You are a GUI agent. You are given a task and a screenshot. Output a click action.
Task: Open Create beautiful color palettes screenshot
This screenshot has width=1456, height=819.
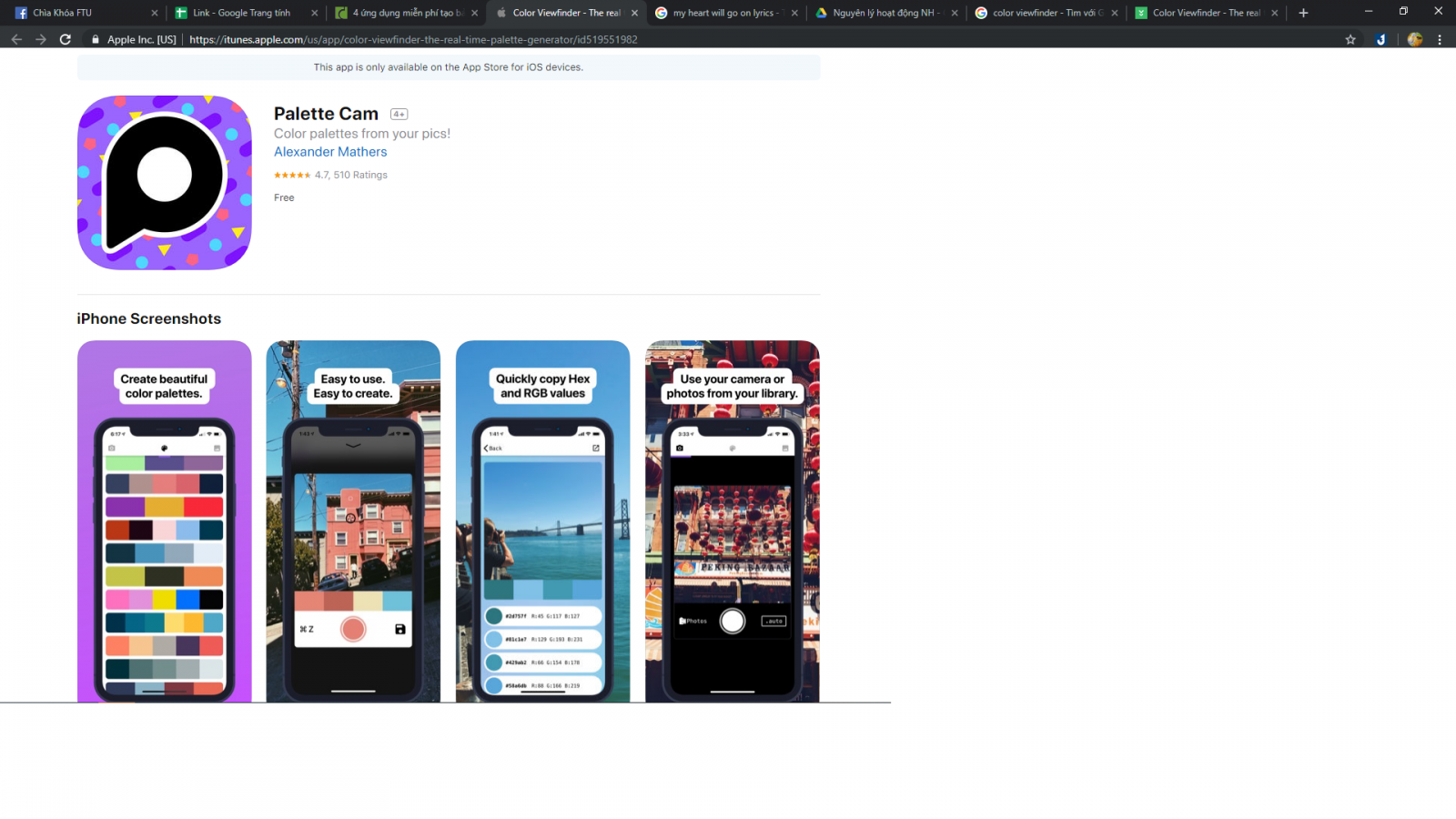[x=164, y=521]
